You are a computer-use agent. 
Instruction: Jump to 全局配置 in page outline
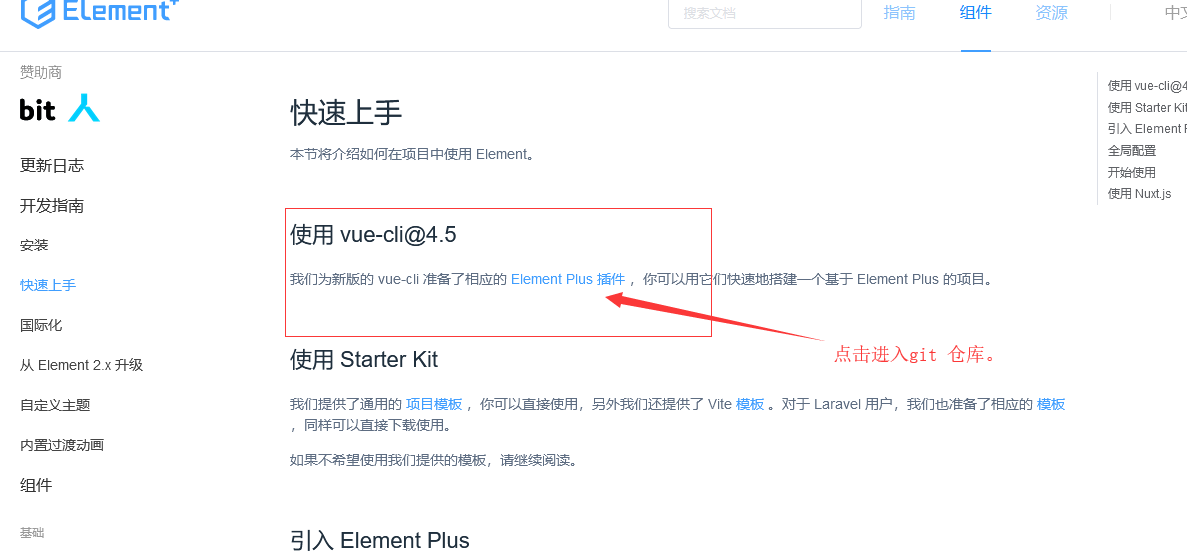[1132, 151]
